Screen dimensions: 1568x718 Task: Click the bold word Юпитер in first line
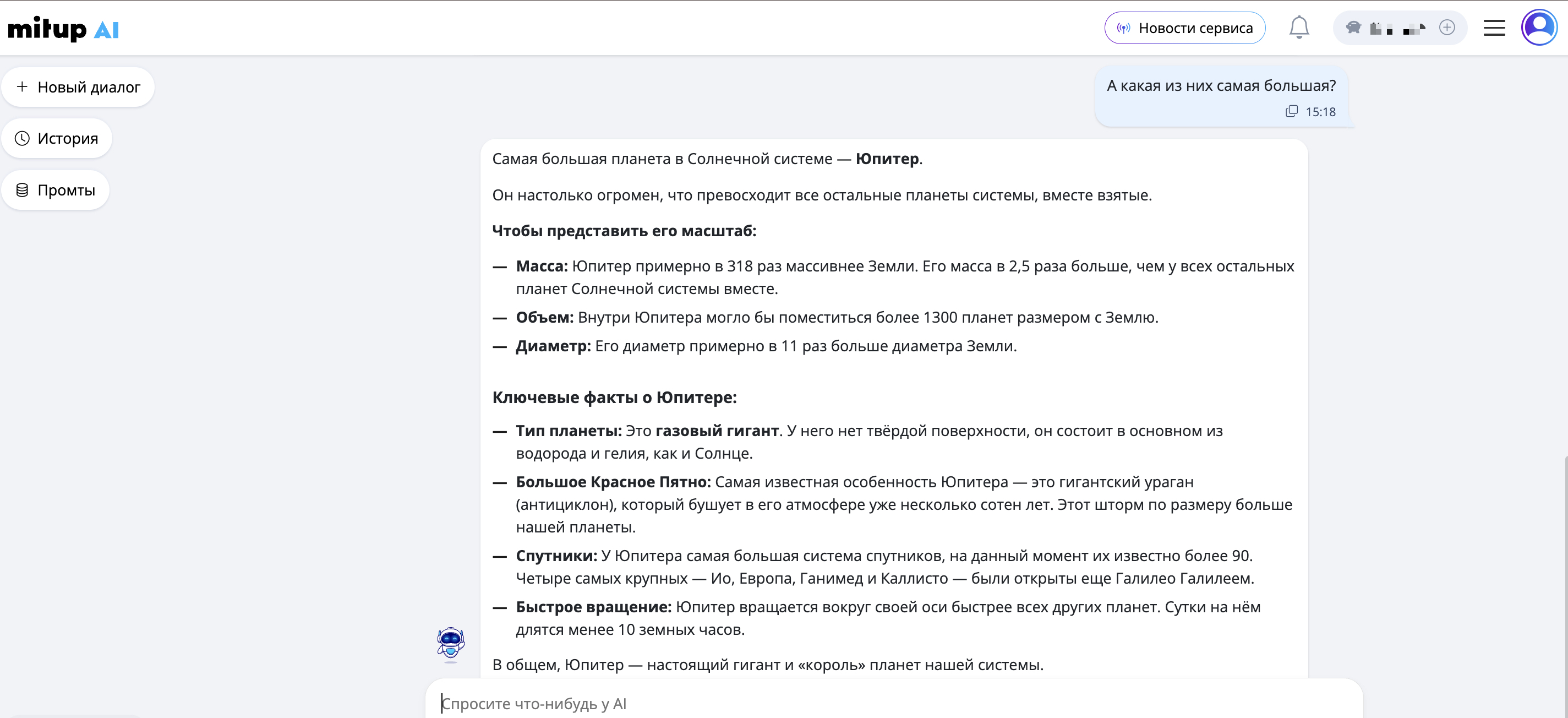click(x=887, y=159)
